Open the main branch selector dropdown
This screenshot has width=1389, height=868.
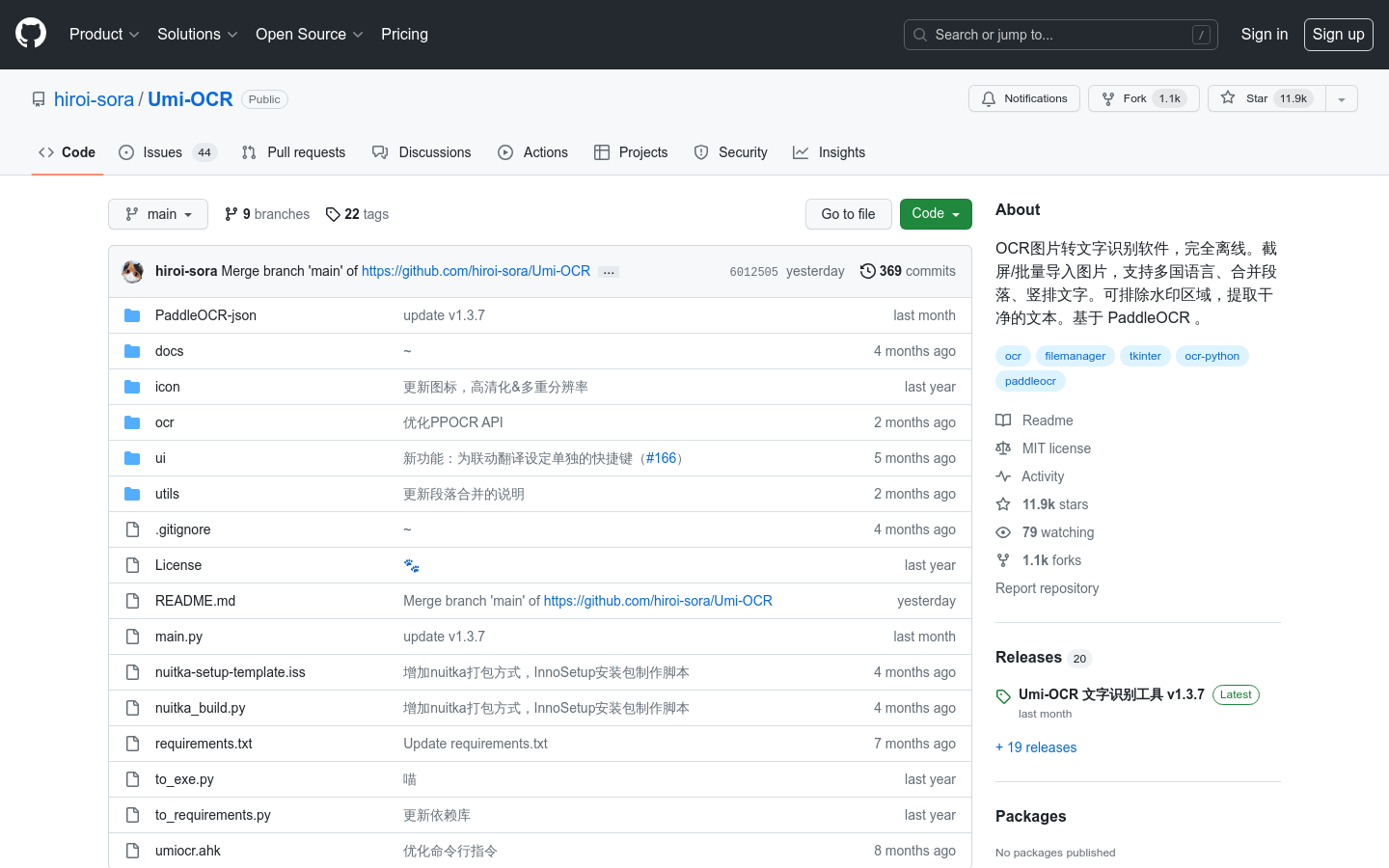(158, 214)
